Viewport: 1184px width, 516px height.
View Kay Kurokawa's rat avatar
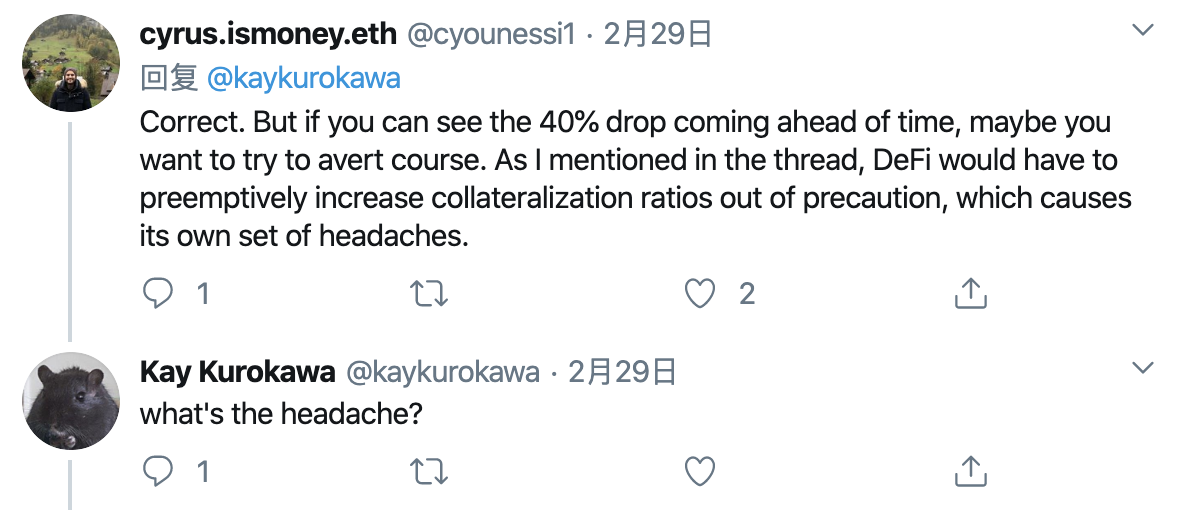(71, 400)
